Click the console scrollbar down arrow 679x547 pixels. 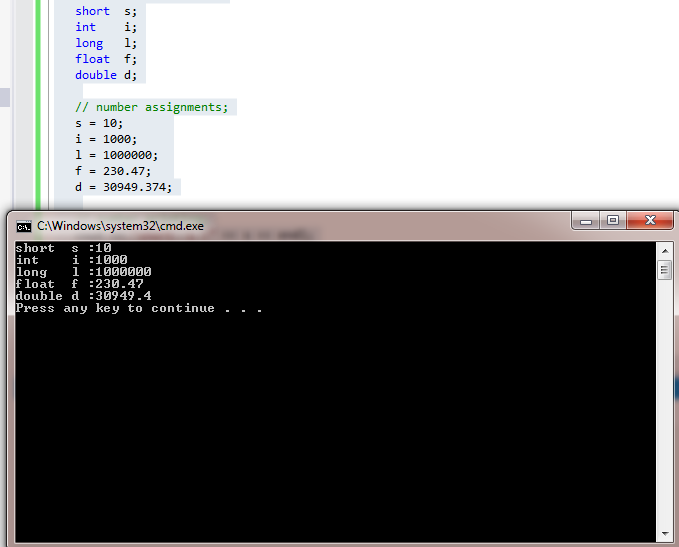click(665, 534)
